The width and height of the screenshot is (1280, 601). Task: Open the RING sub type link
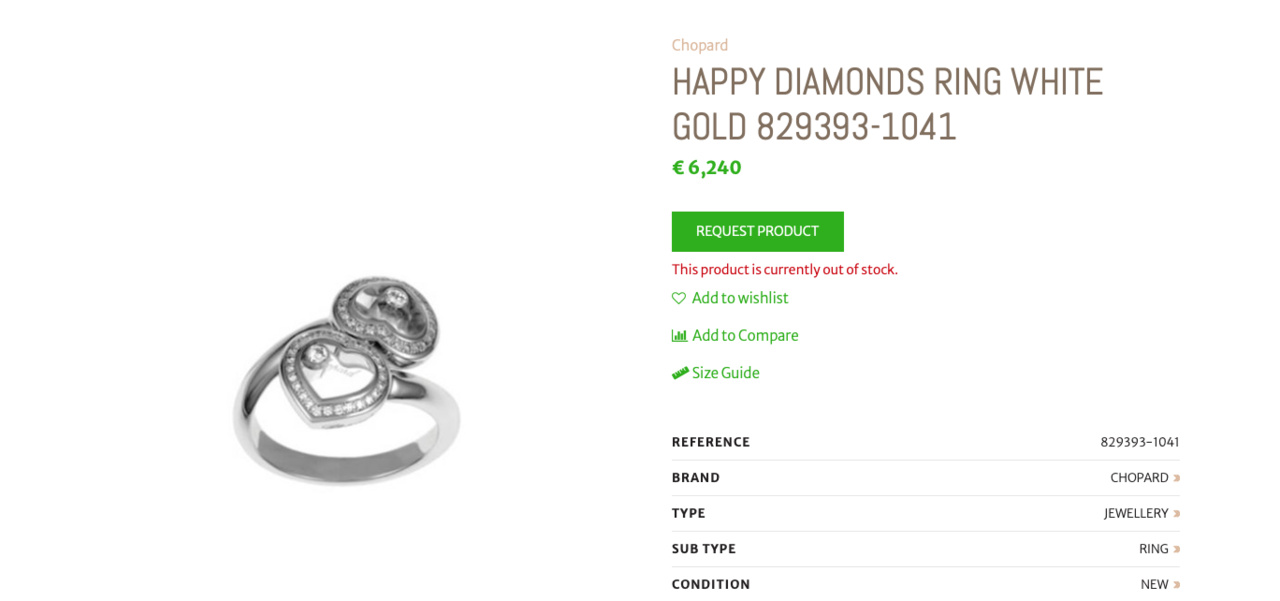coord(1153,549)
